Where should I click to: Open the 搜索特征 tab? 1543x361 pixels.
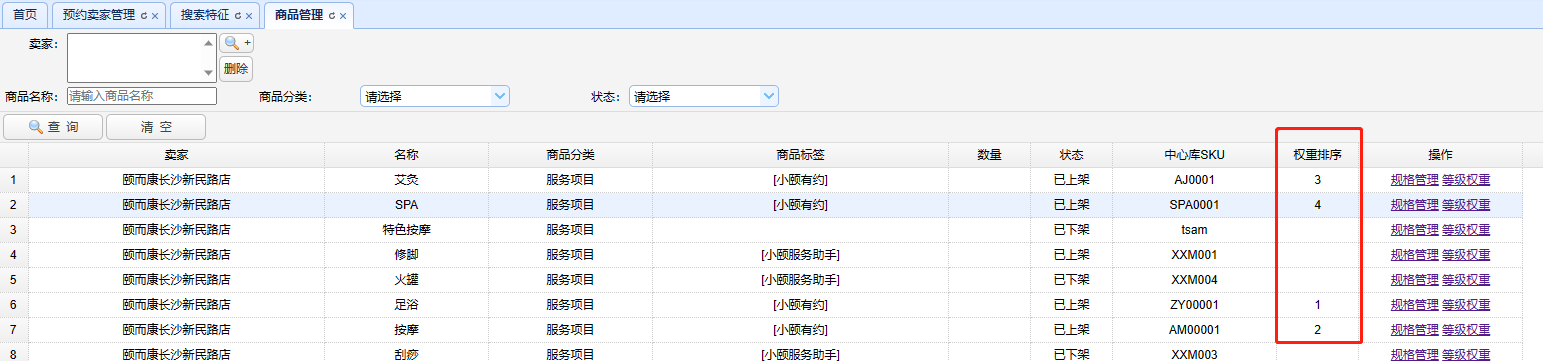pyautogui.click(x=204, y=16)
